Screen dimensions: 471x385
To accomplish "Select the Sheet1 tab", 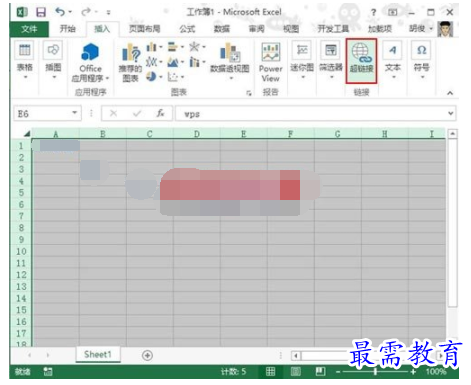I will tap(98, 354).
